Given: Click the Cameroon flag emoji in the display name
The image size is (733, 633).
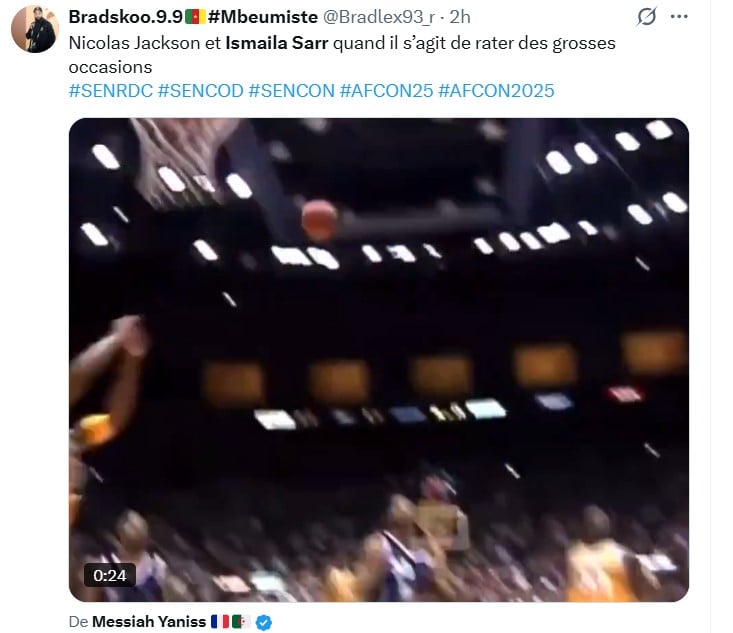Looking at the screenshot, I should pyautogui.click(x=195, y=17).
